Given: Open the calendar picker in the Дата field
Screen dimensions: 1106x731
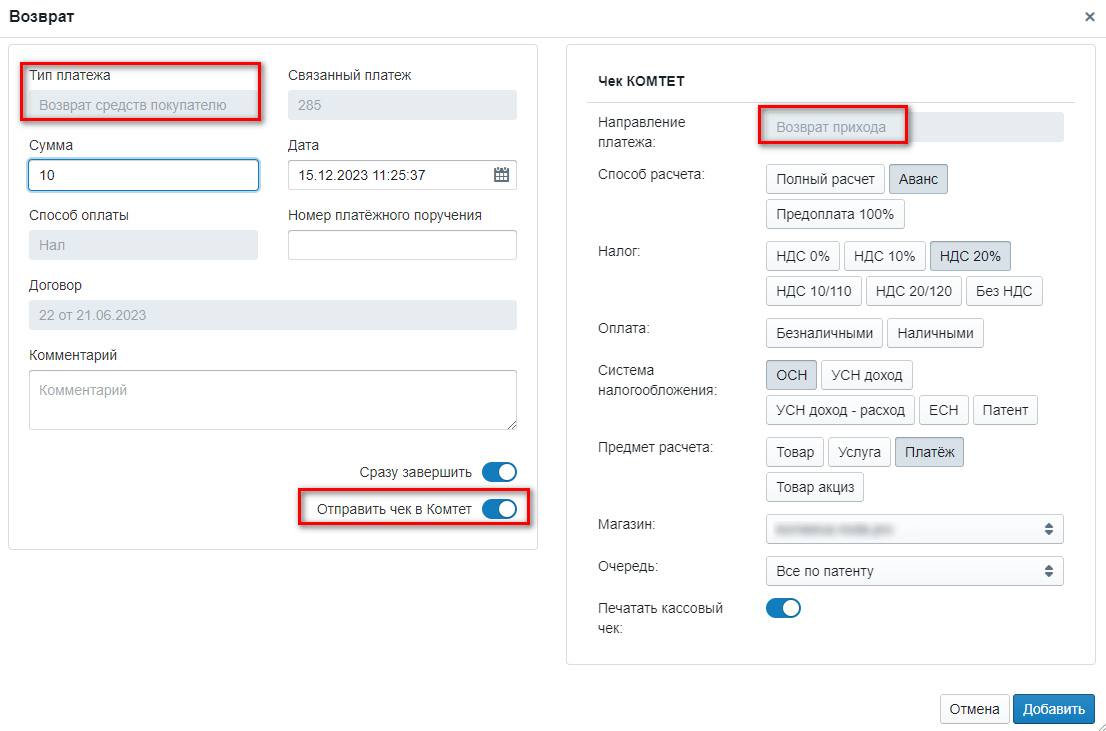Looking at the screenshot, I should pyautogui.click(x=501, y=175).
